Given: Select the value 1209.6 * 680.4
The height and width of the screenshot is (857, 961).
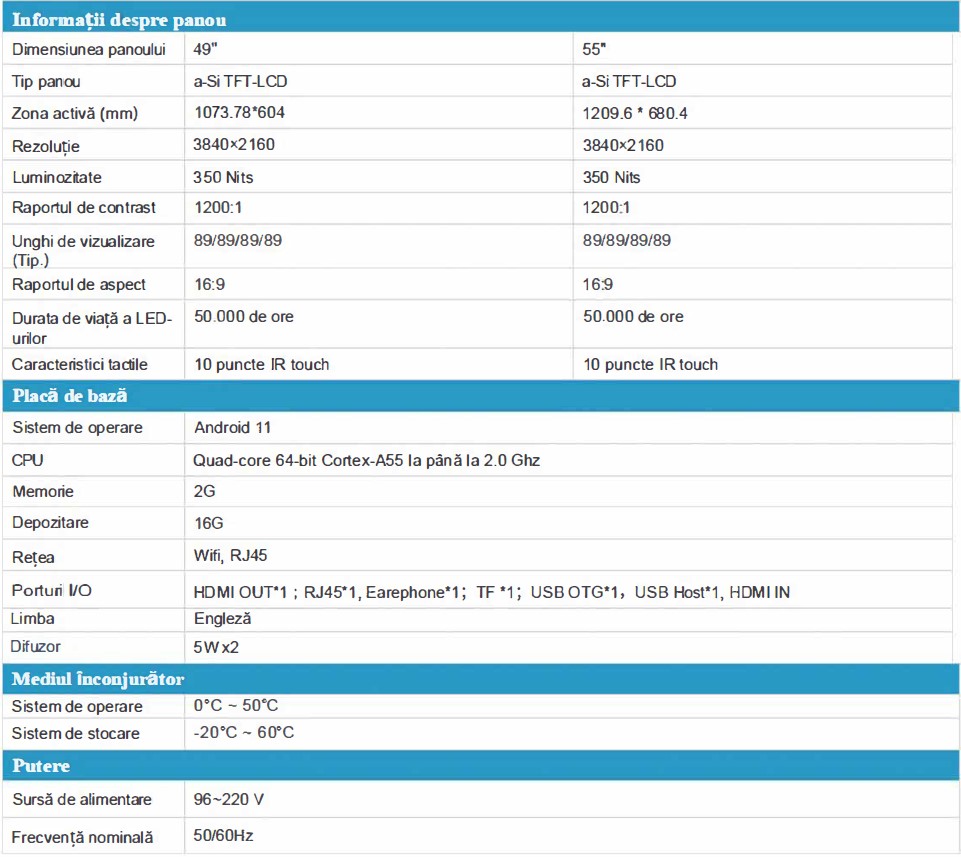Looking at the screenshot, I should click(x=634, y=113).
